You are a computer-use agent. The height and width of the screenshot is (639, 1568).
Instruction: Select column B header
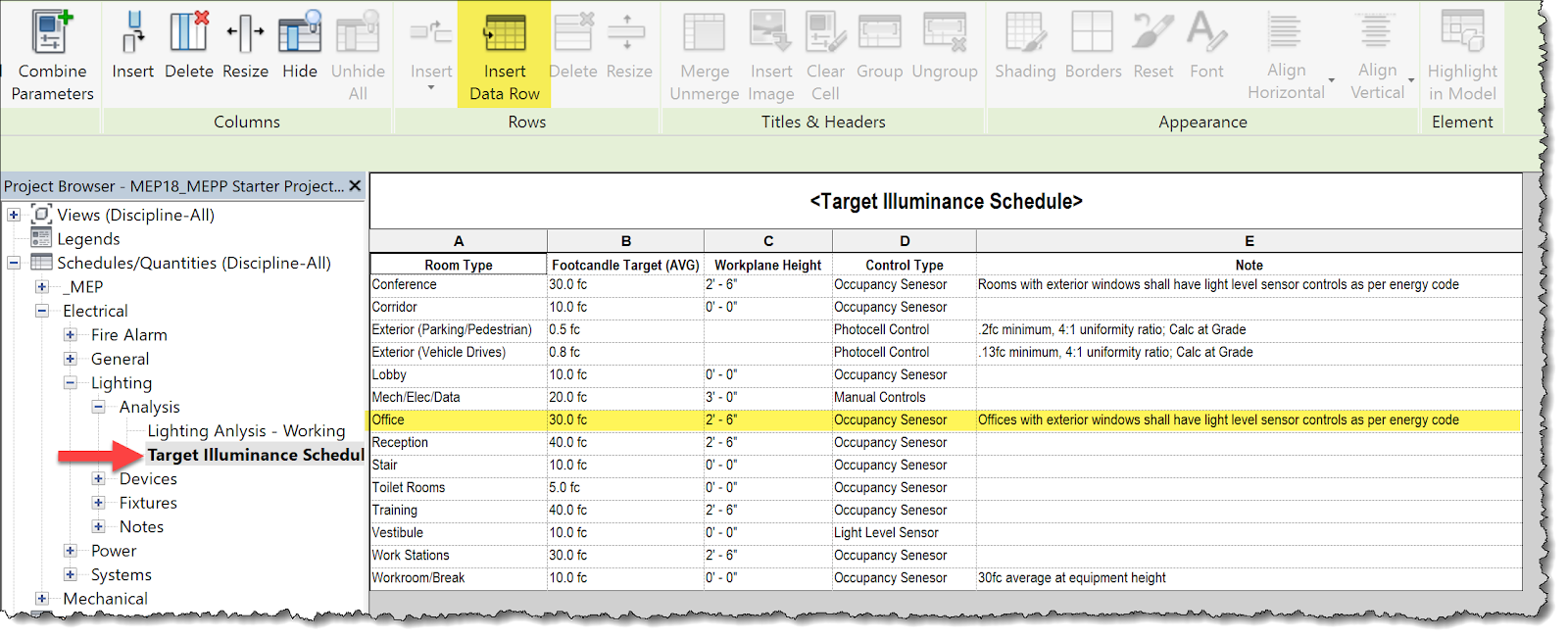click(x=626, y=241)
